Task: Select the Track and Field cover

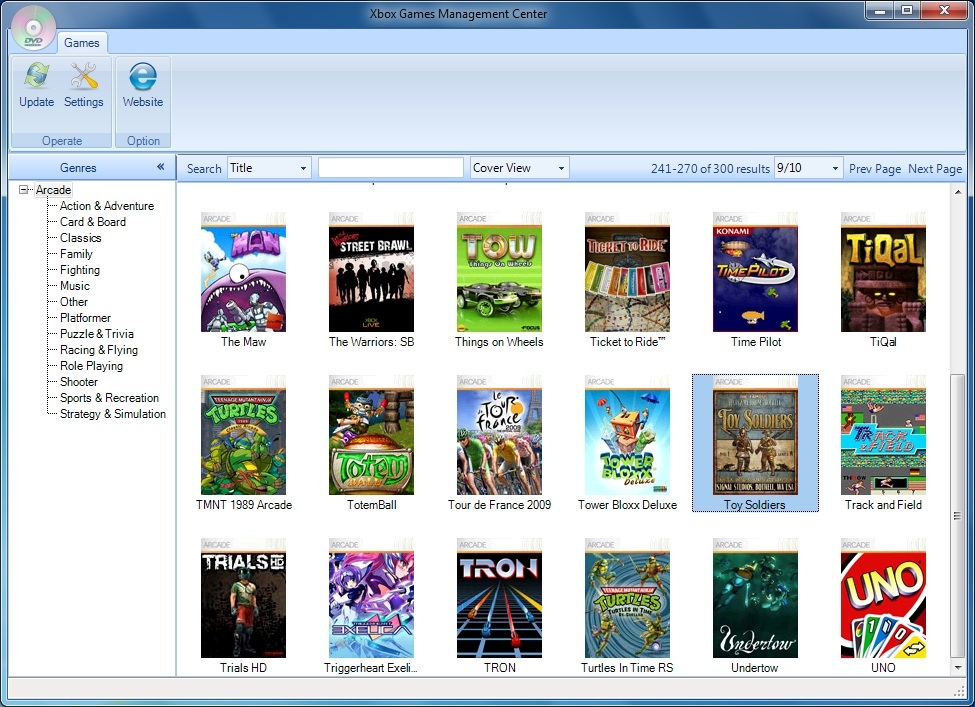Action: (883, 435)
